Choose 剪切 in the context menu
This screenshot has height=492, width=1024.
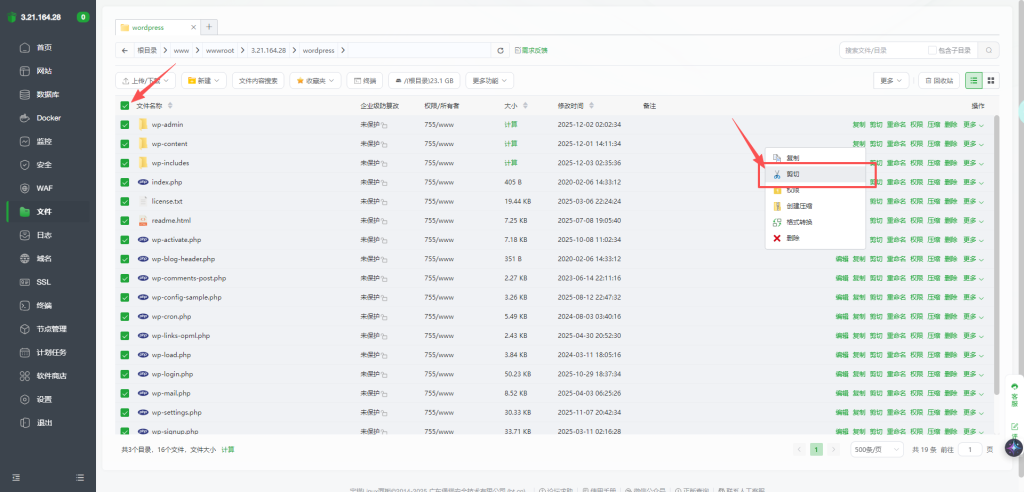pos(815,174)
